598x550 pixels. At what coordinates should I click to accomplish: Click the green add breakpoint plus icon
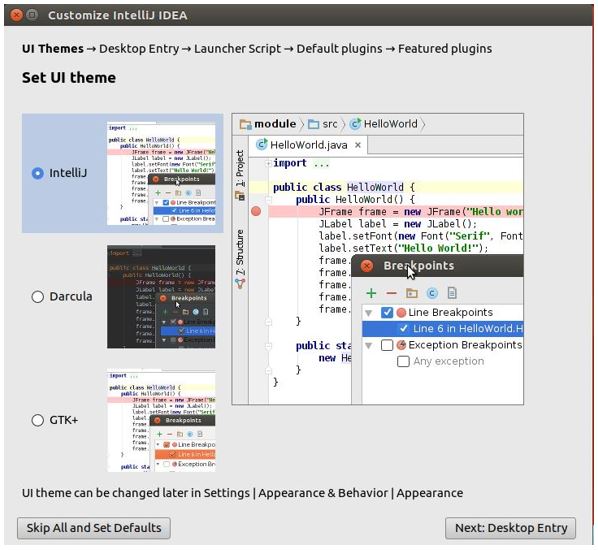[x=371, y=293]
